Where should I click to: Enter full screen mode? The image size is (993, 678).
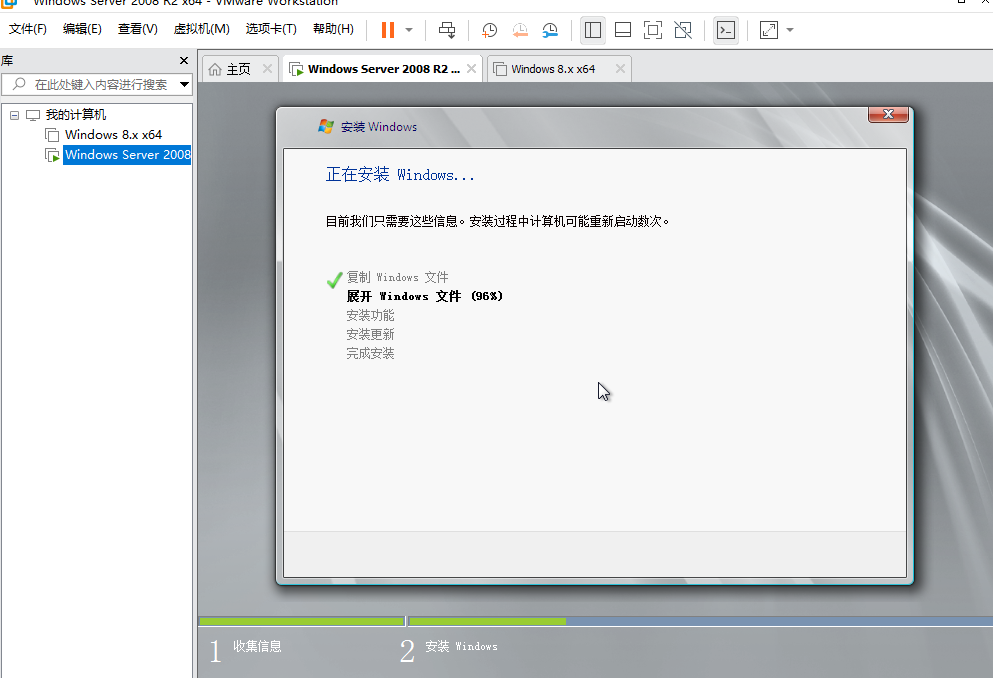tap(652, 30)
